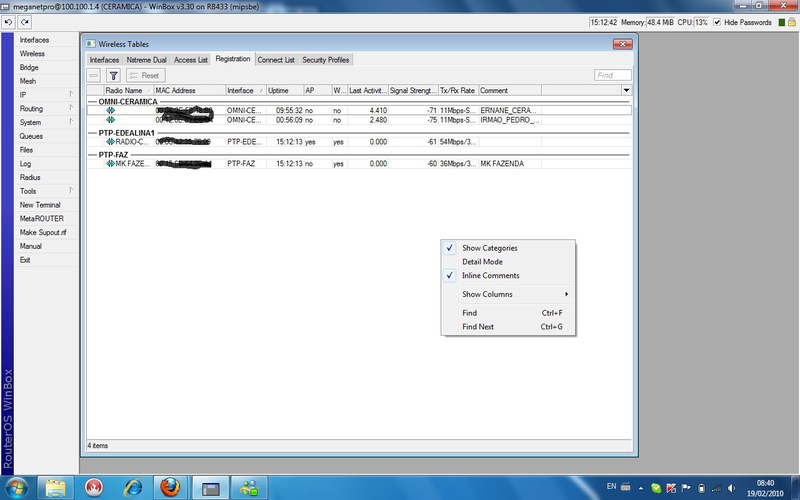The image size is (800, 500).
Task: Show hidden tray icons arrow
Action: point(641,488)
